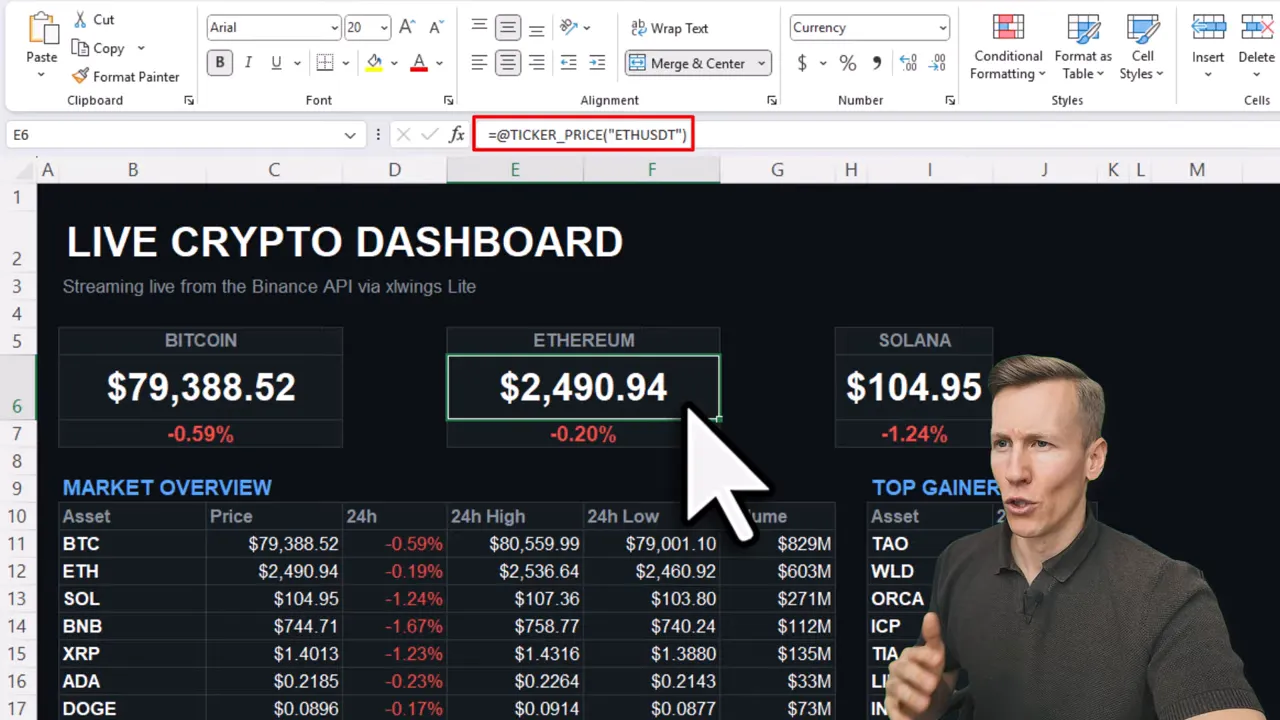Select column D header
This screenshot has width=1280, height=720.
click(394, 170)
